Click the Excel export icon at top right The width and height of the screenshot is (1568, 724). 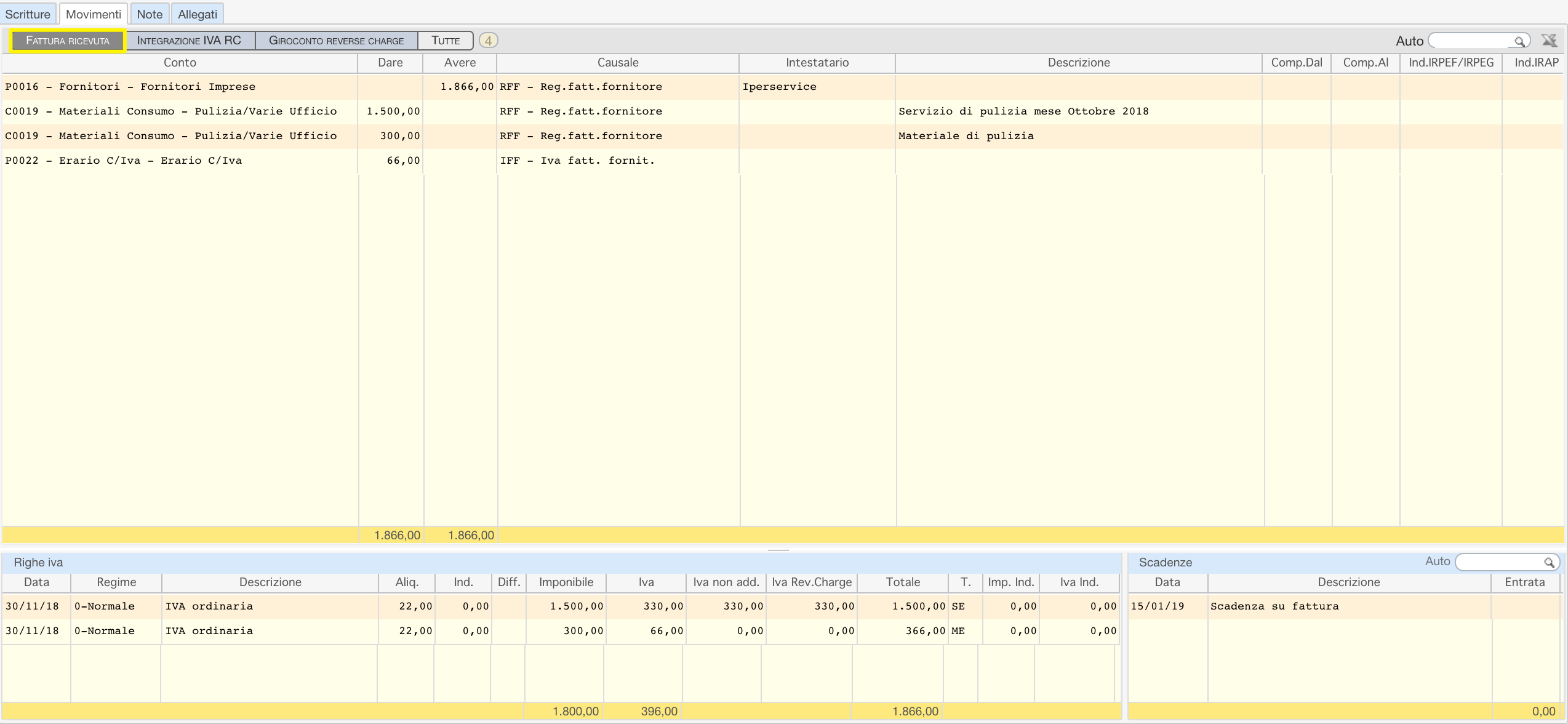pos(1549,41)
